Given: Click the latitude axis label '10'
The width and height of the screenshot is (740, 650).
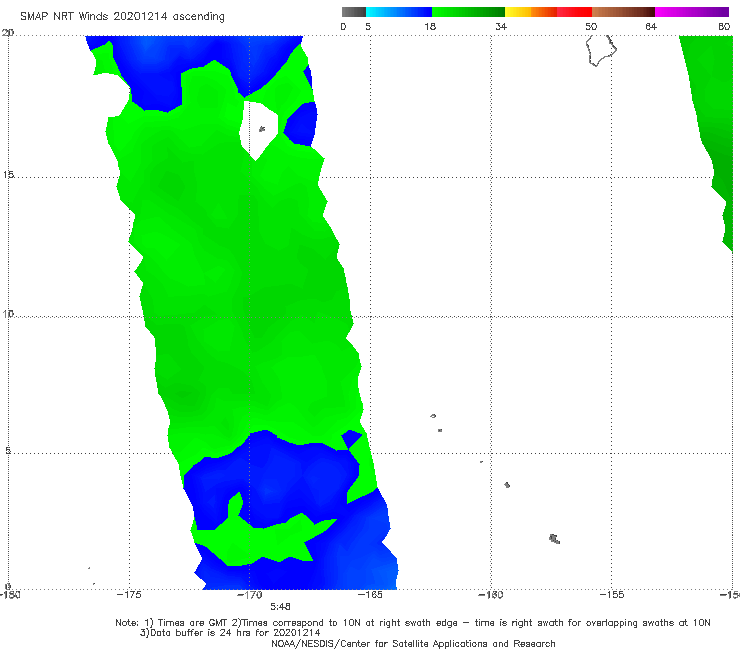Looking at the screenshot, I should [8, 314].
